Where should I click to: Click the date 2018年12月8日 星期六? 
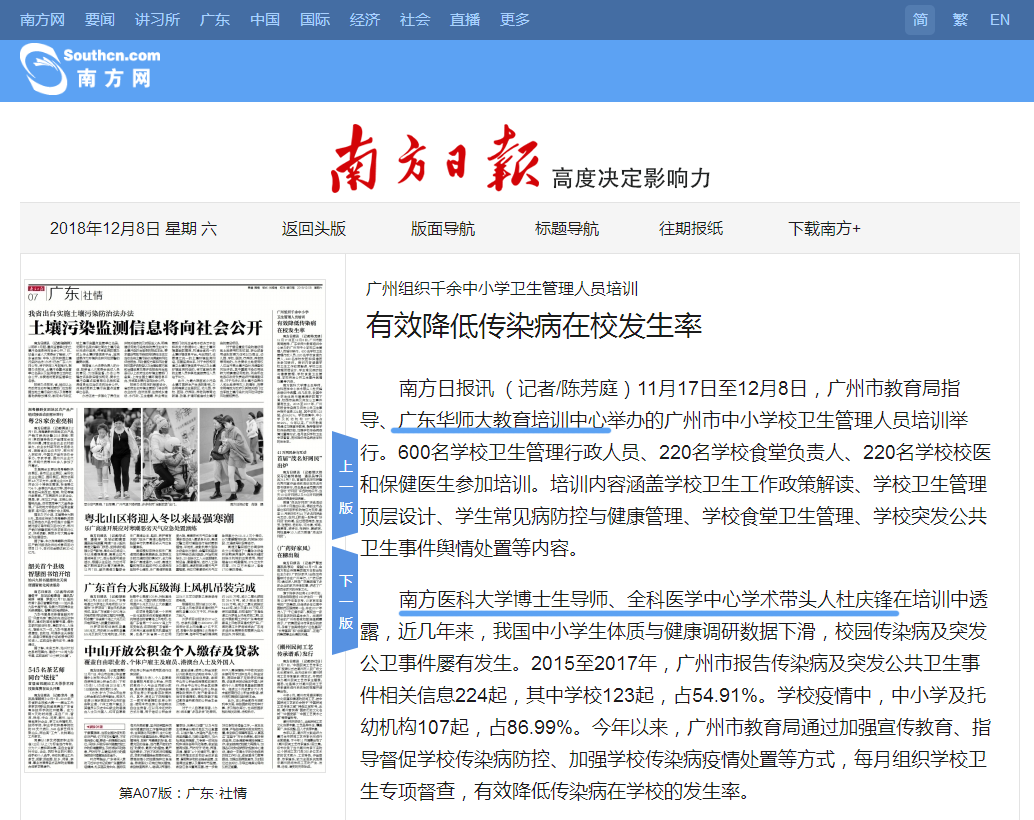[x=133, y=228]
